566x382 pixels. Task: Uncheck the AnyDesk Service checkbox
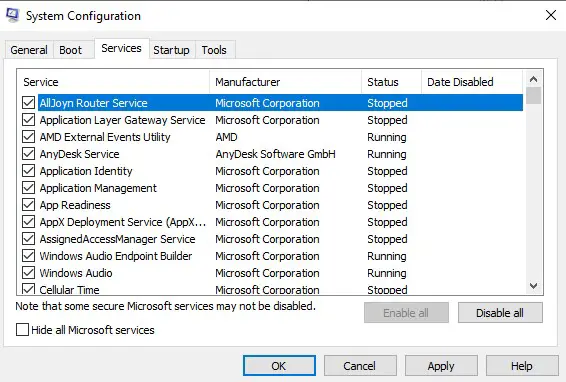[28, 153]
